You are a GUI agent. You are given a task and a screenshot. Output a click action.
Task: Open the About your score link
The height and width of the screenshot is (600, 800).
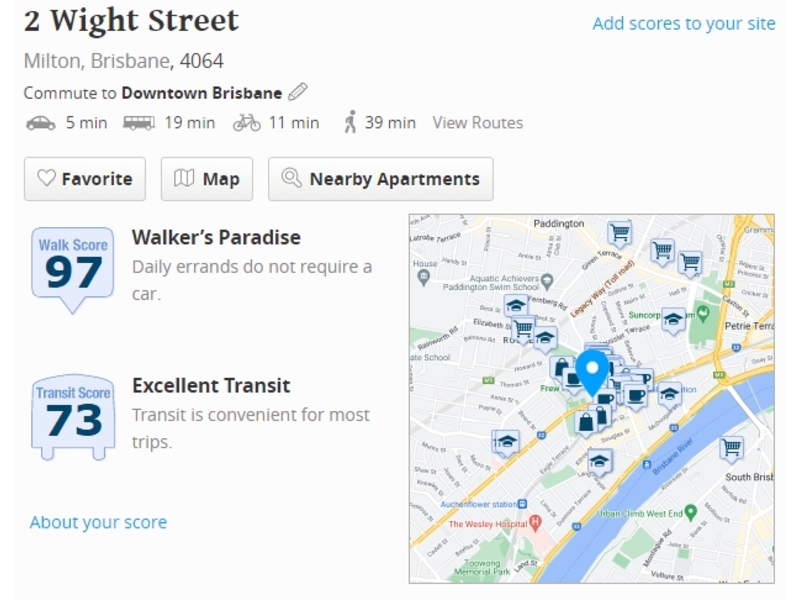coord(98,522)
